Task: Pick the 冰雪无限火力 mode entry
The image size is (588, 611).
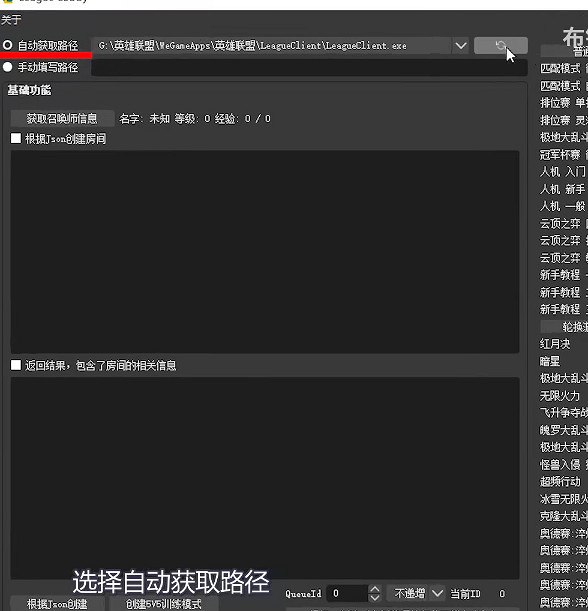Action: [563, 499]
